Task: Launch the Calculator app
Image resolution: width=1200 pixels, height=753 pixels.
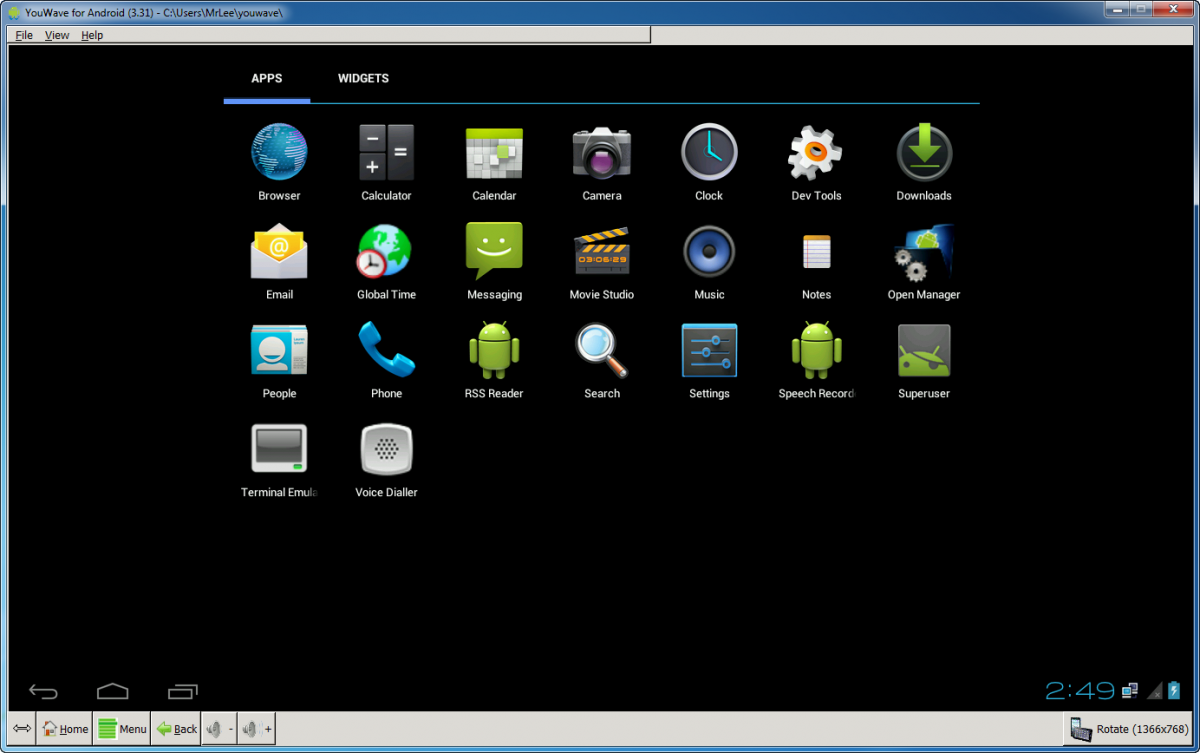Action: pyautogui.click(x=386, y=153)
